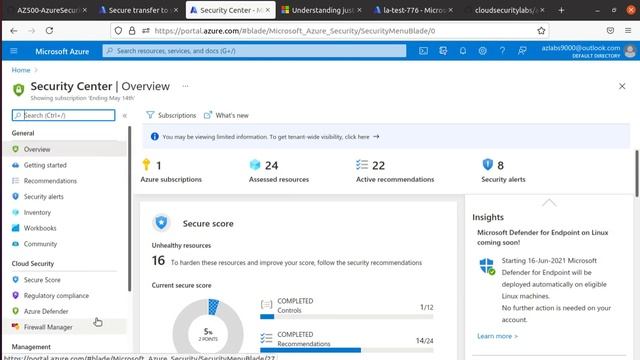Select Overview in left menu
The width and height of the screenshot is (640, 360).
coord(65,149)
